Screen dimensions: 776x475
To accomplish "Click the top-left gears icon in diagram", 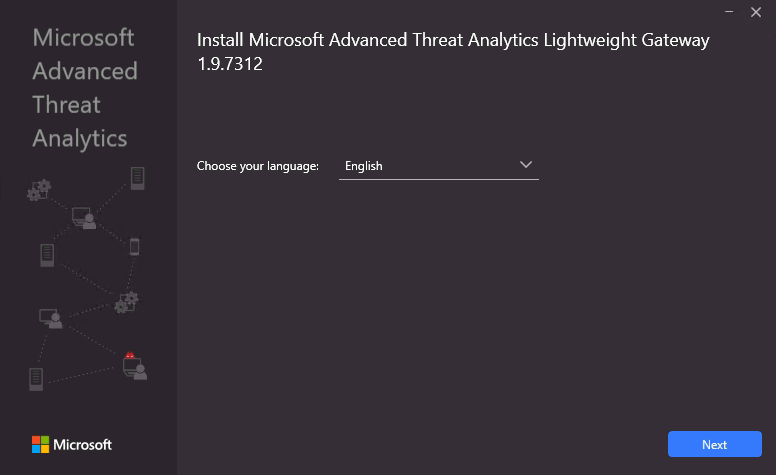I will pyautogui.click(x=39, y=190).
